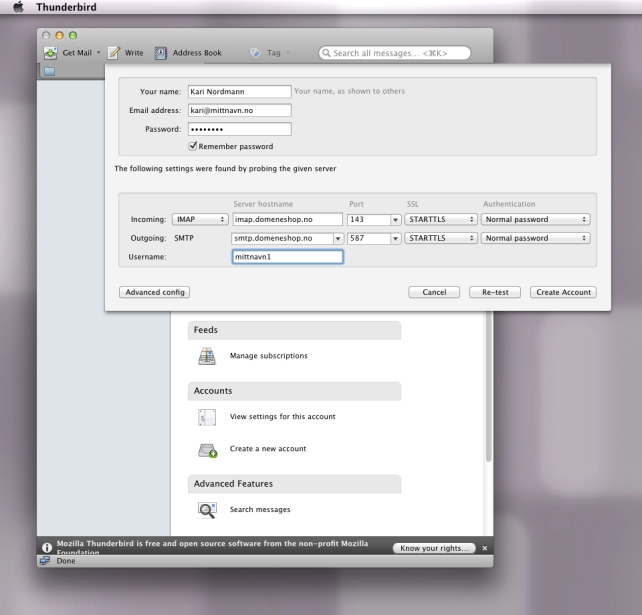Click the Username field mittnavn1
The image size is (642, 615).
[x=287, y=257]
